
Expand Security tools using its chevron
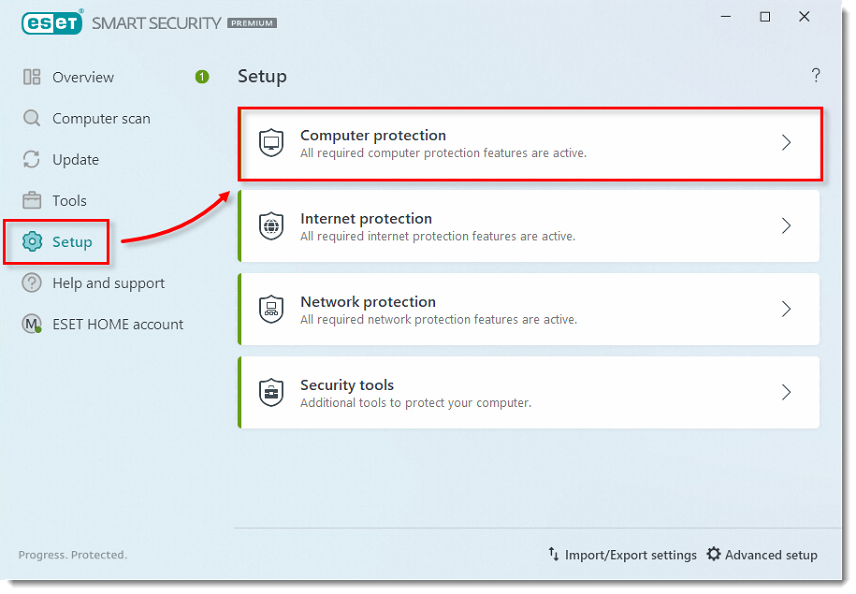[x=786, y=392]
